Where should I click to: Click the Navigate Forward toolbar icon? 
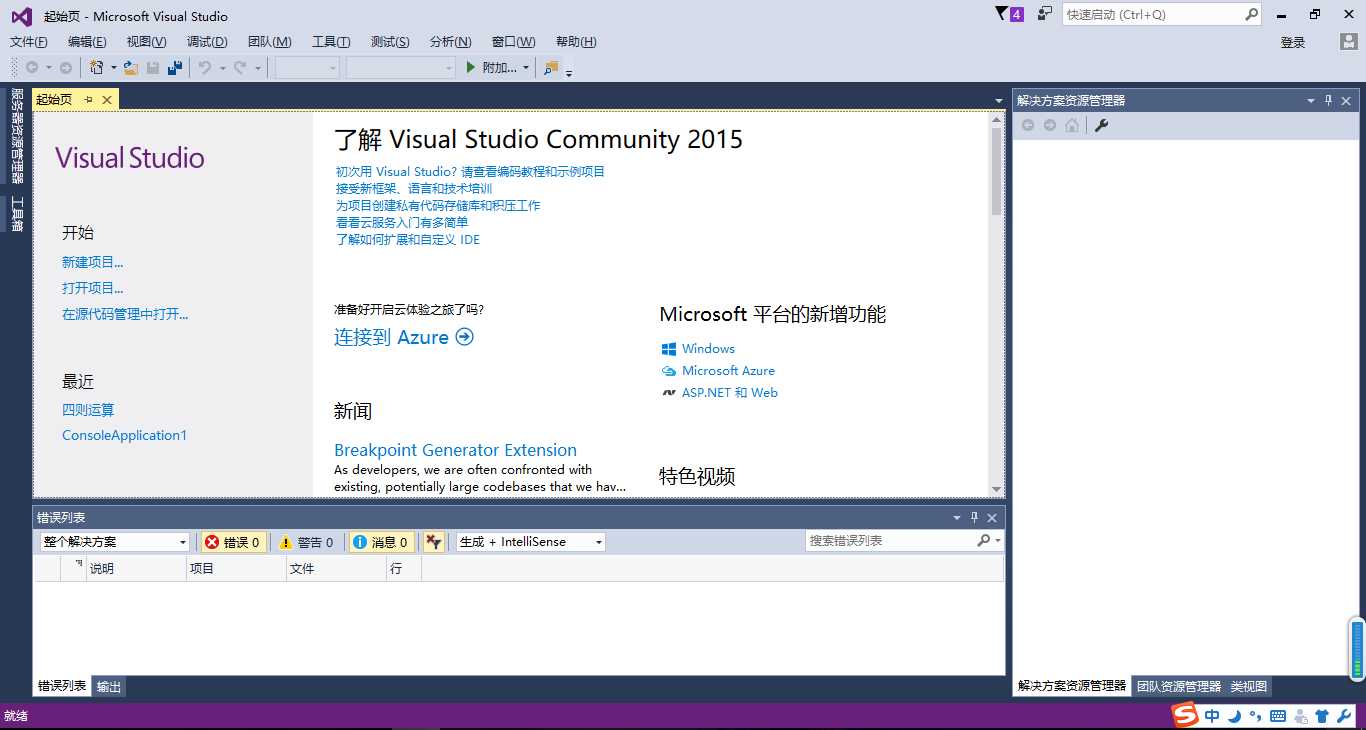pyautogui.click(x=66, y=68)
